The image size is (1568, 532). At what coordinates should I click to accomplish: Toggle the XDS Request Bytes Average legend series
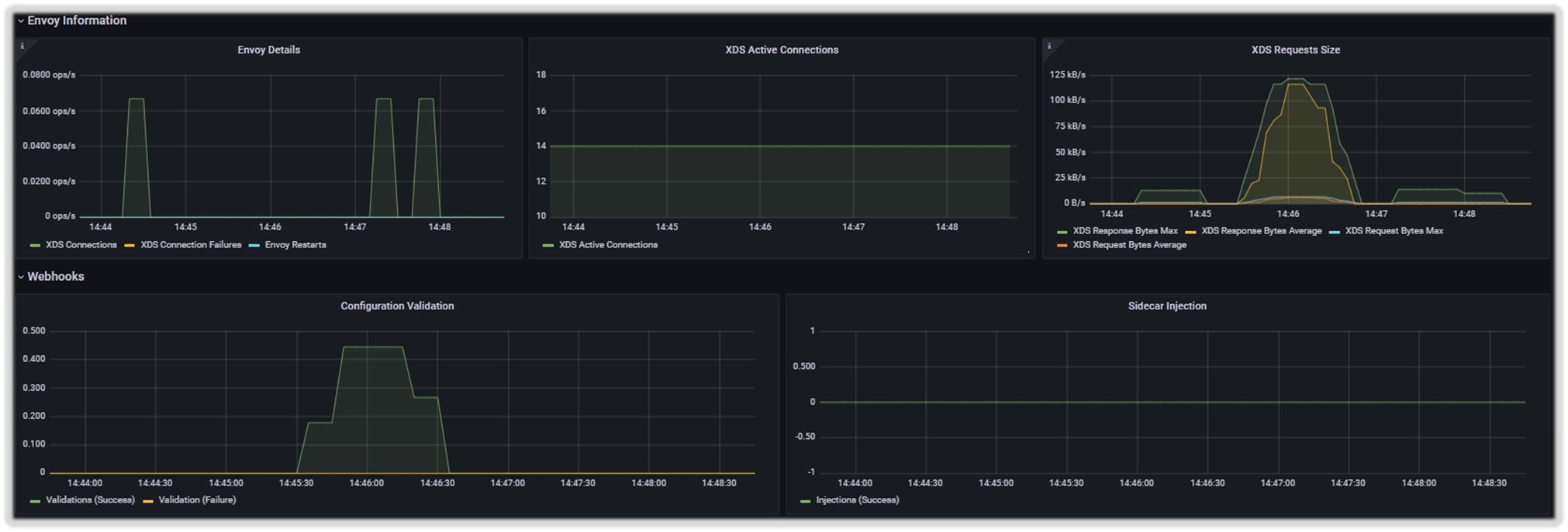point(1129,245)
